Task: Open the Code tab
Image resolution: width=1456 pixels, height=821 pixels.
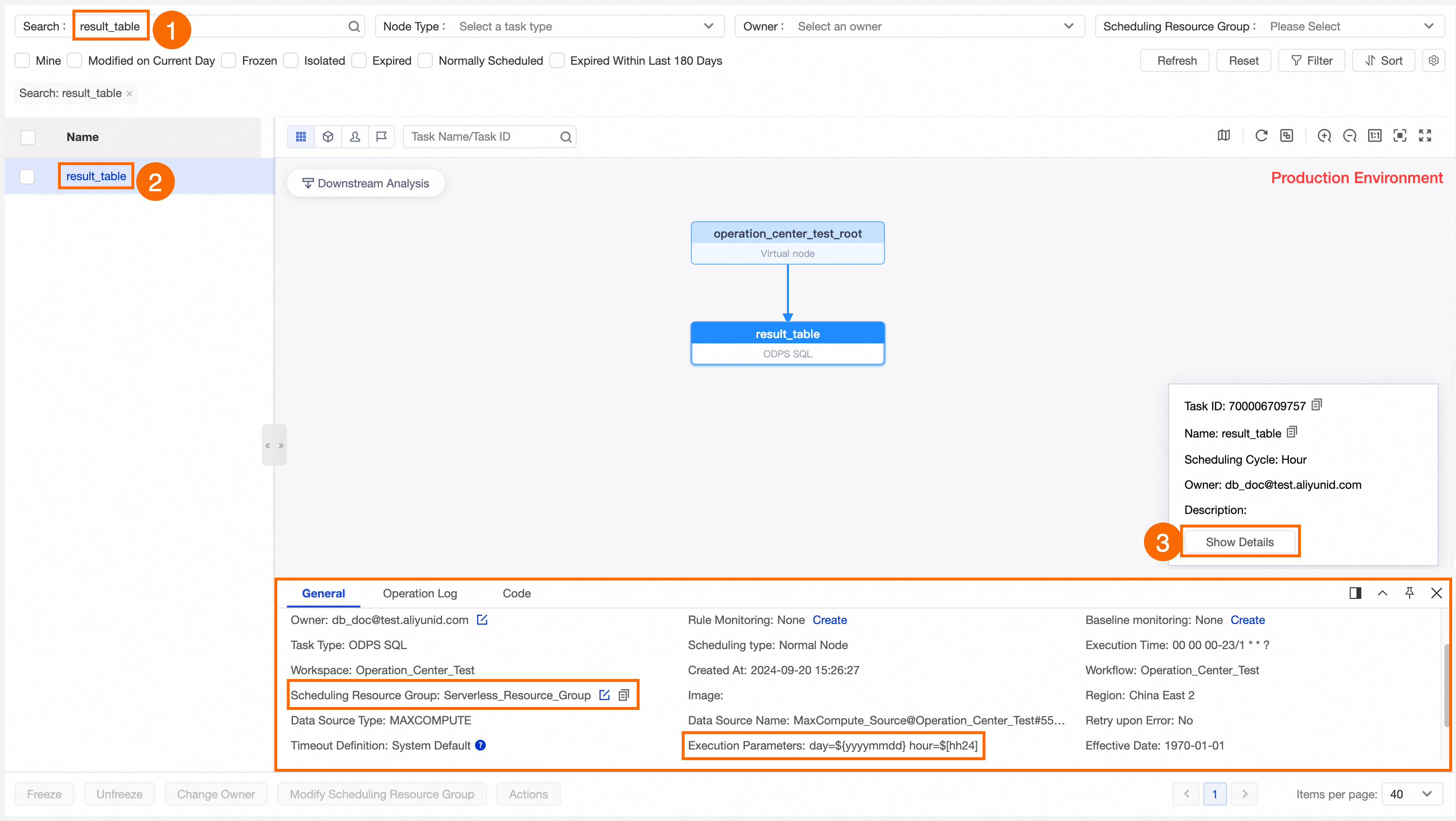Action: coord(516,593)
